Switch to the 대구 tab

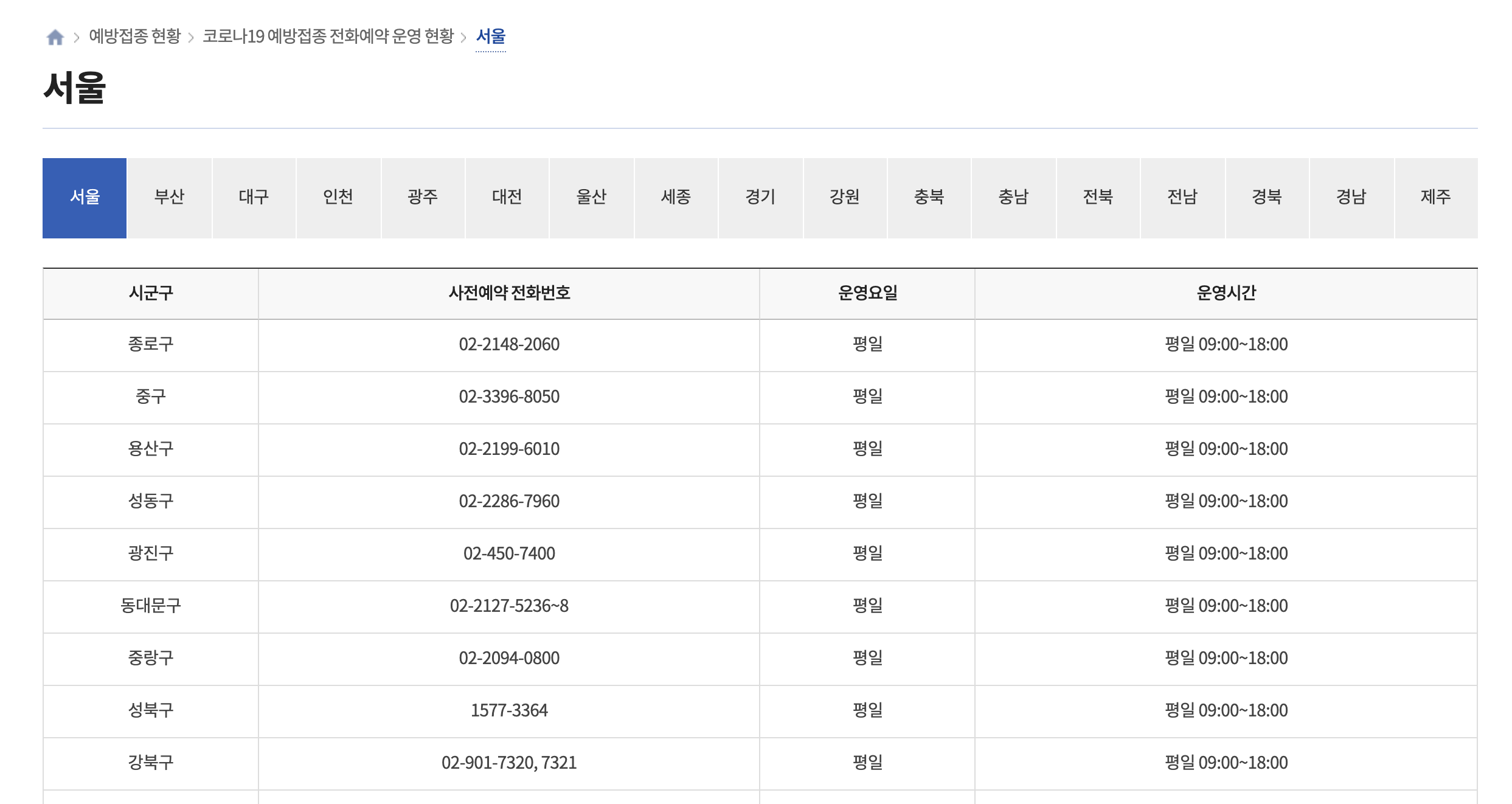click(254, 198)
